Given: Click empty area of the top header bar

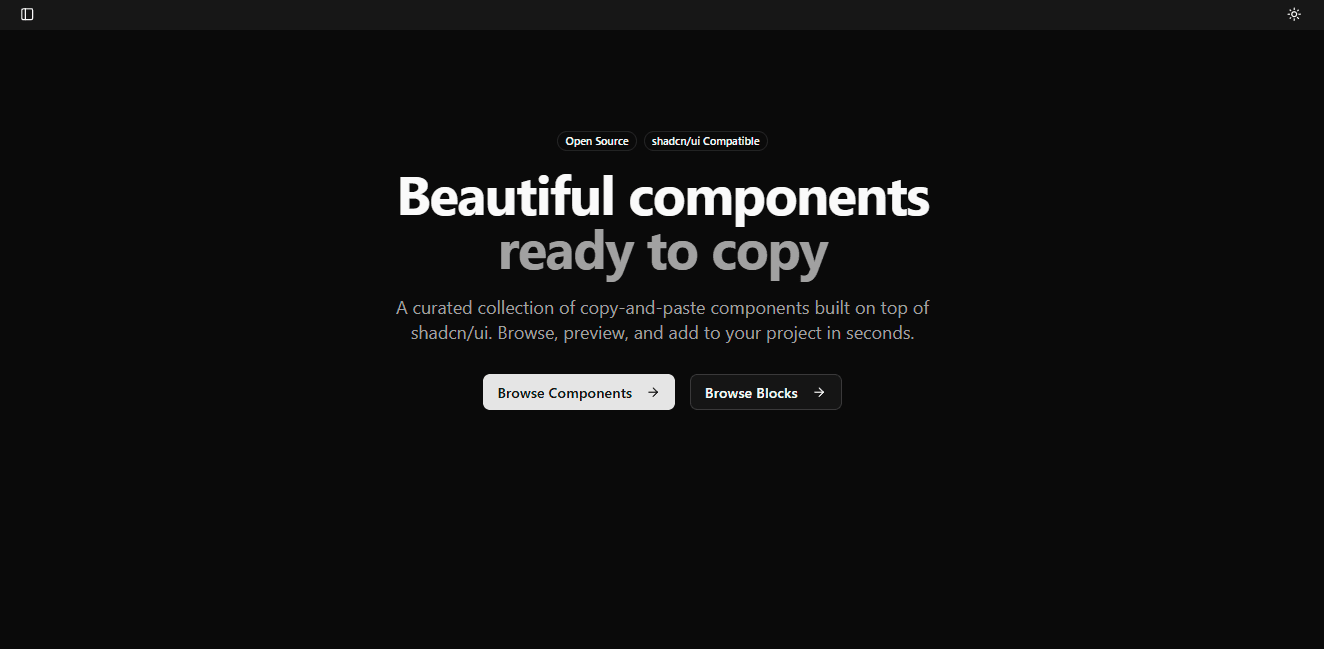Looking at the screenshot, I should coord(660,14).
